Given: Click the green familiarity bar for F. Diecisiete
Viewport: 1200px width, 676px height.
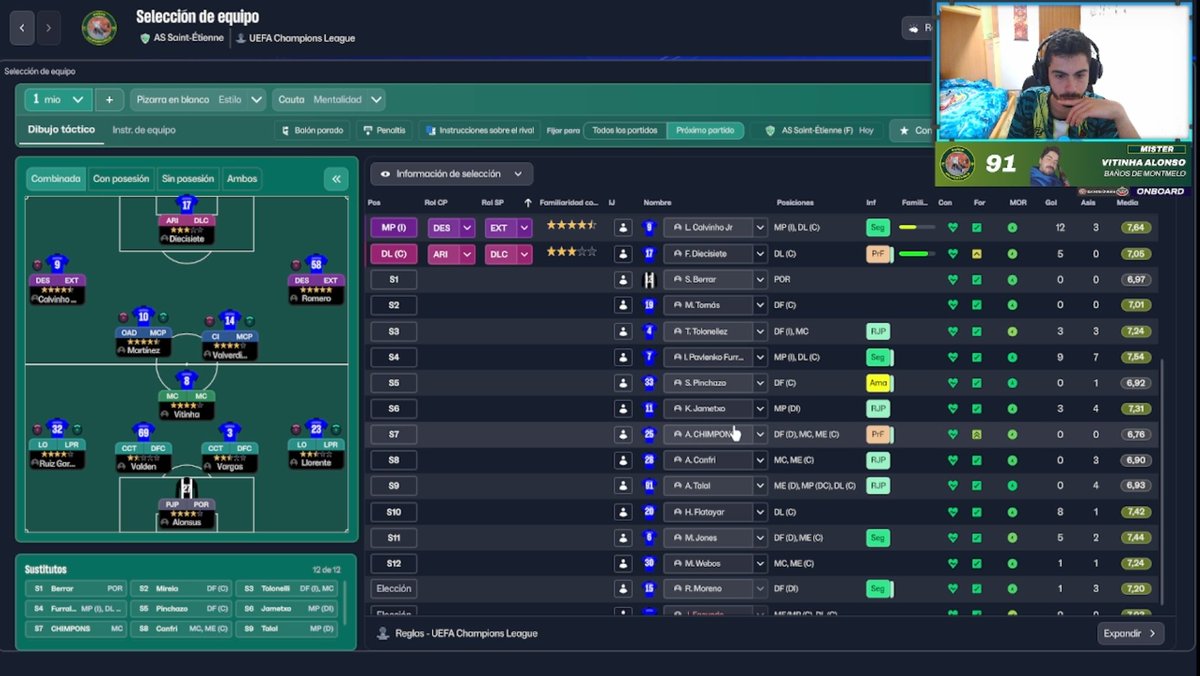Looking at the screenshot, I should click(x=917, y=254).
